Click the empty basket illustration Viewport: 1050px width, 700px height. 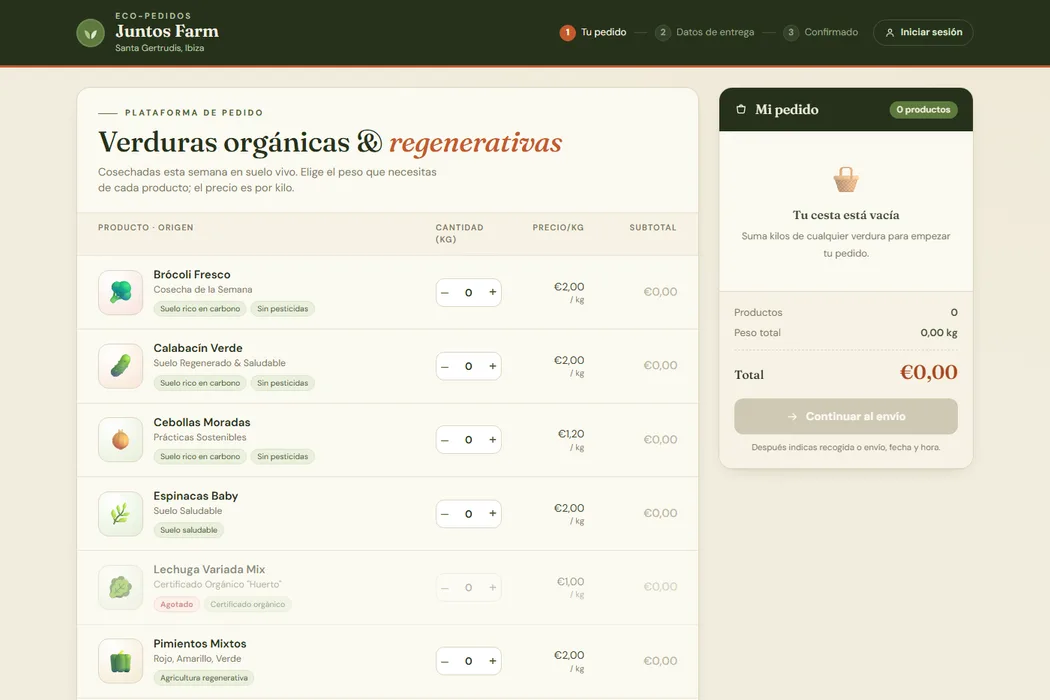[846, 180]
